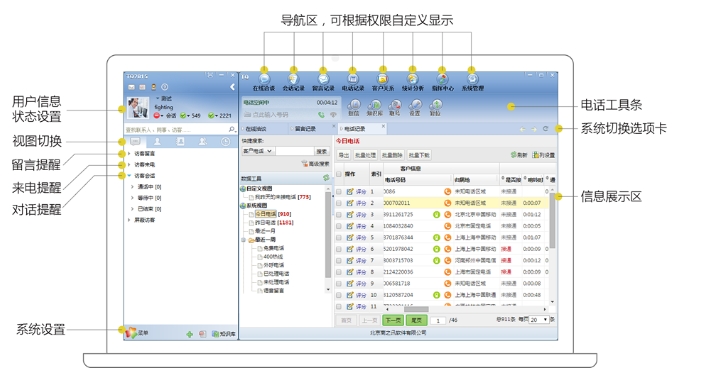Screen dimensions: 711x370
Task: Collapse the left panel with arrow icon
Action: coord(233,87)
